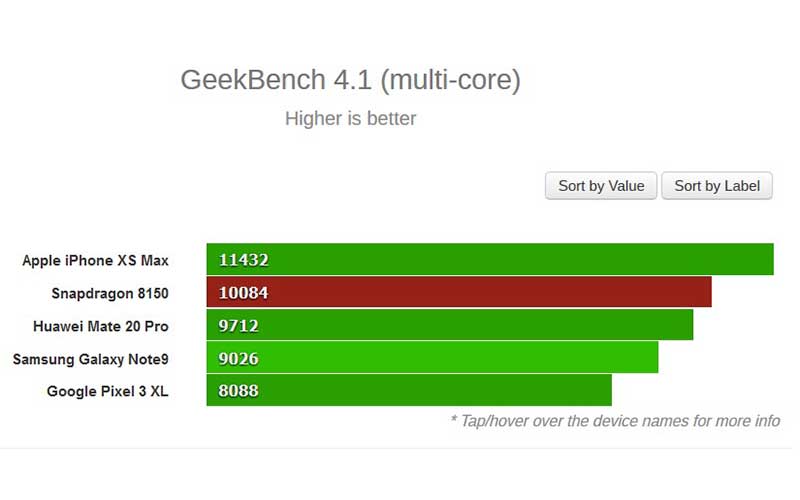Click the Google Pixel 3 XL bar

pos(409,390)
